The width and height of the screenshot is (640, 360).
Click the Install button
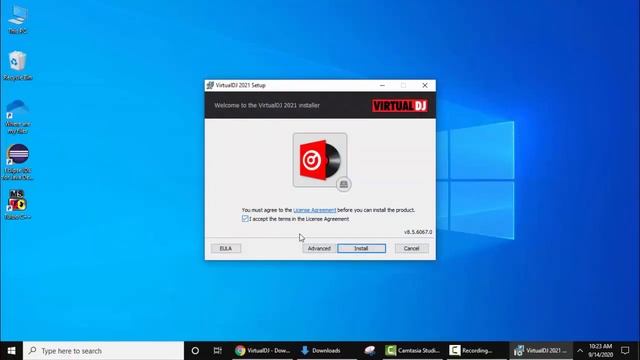(x=361, y=248)
